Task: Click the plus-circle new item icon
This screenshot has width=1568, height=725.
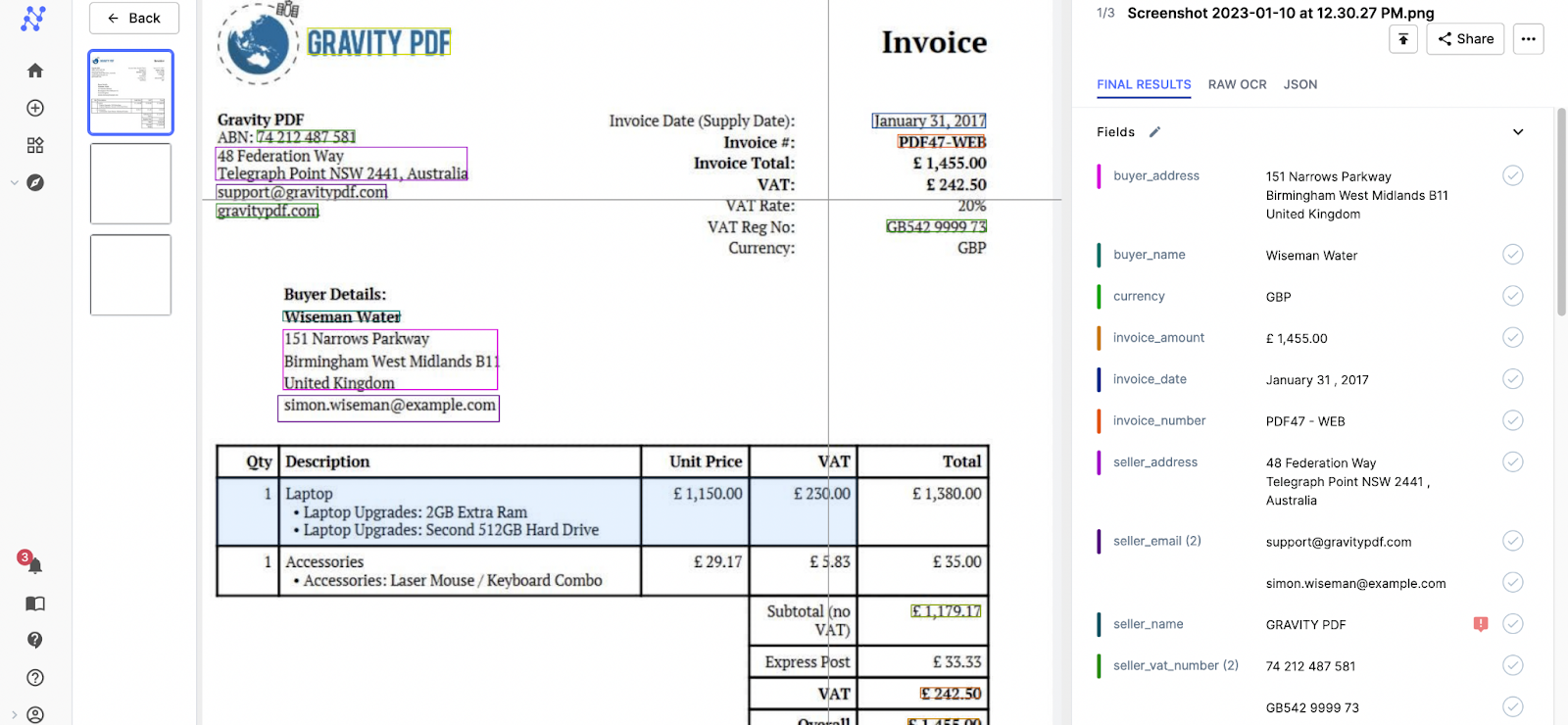Action: [35, 108]
